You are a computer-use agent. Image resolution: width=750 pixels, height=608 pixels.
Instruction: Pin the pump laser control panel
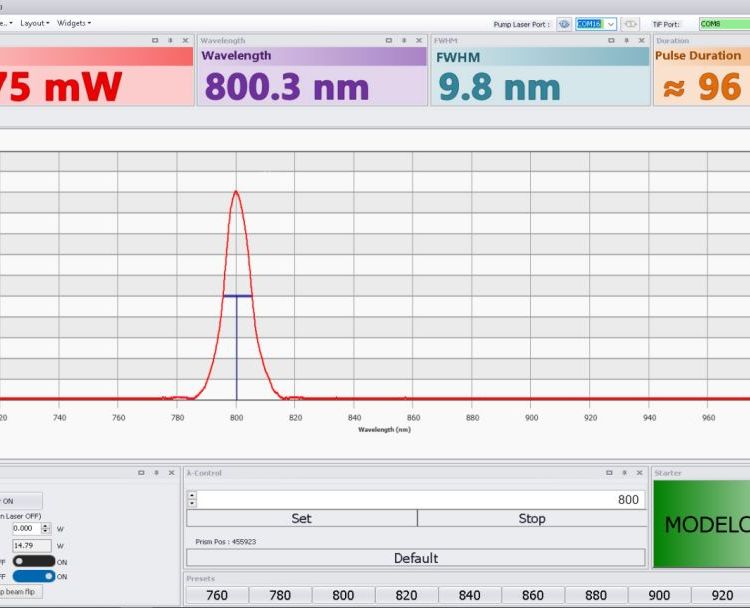(156, 473)
